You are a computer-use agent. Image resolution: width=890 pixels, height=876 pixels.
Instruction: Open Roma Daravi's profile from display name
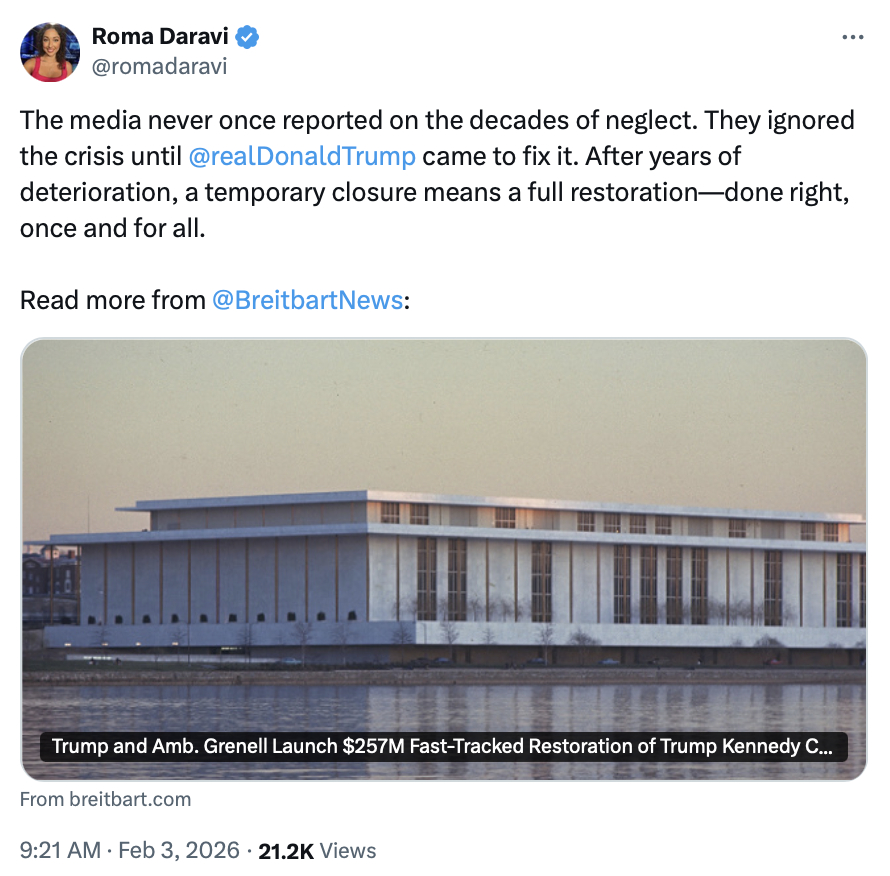point(160,37)
